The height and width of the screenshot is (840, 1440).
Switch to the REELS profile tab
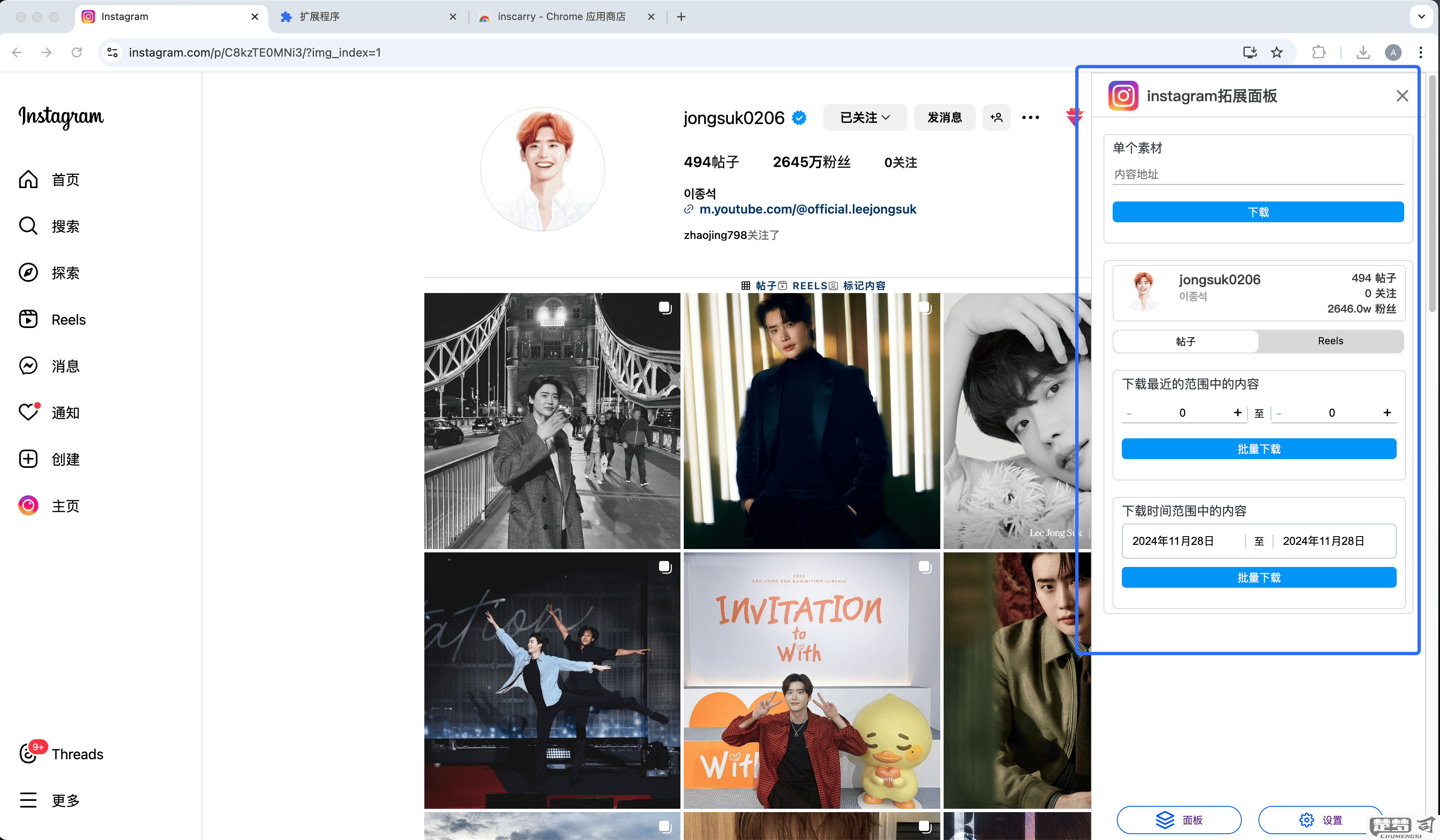pos(803,286)
